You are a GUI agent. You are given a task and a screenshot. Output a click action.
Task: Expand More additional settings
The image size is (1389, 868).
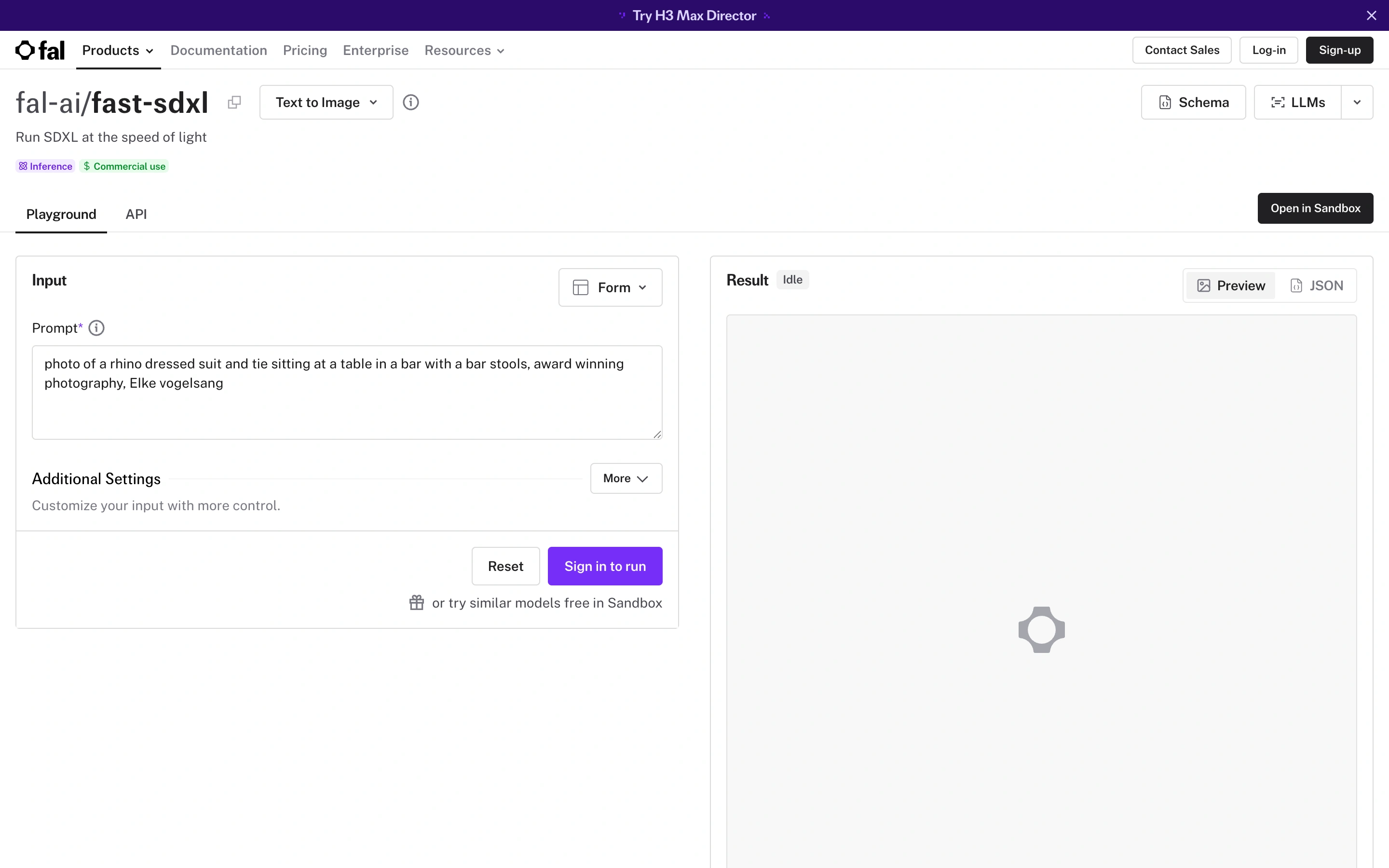click(626, 478)
